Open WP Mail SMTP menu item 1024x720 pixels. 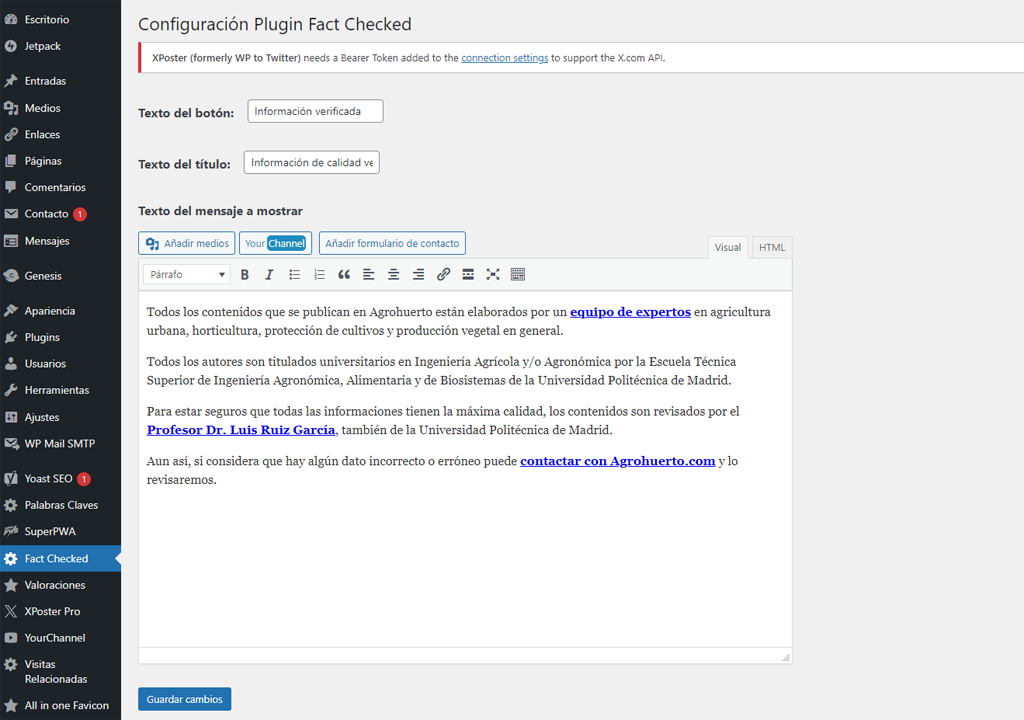(x=60, y=444)
